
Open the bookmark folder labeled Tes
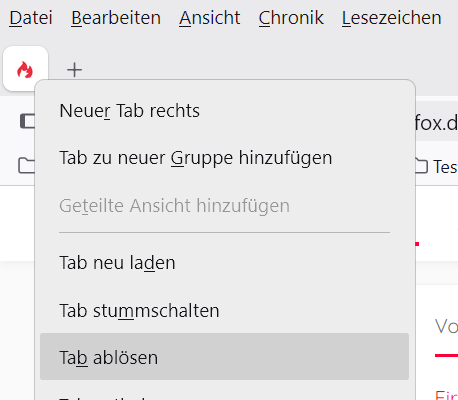click(x=437, y=167)
